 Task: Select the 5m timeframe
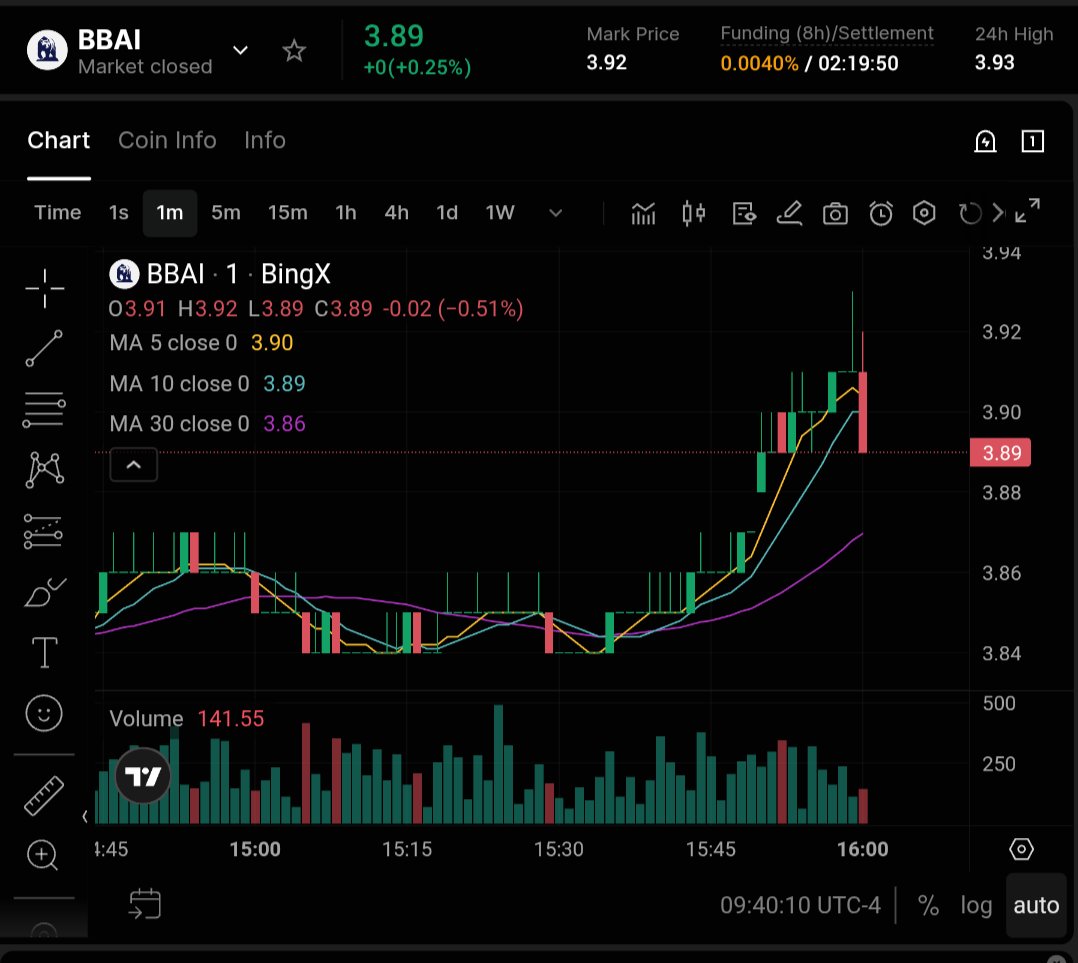[226, 212]
